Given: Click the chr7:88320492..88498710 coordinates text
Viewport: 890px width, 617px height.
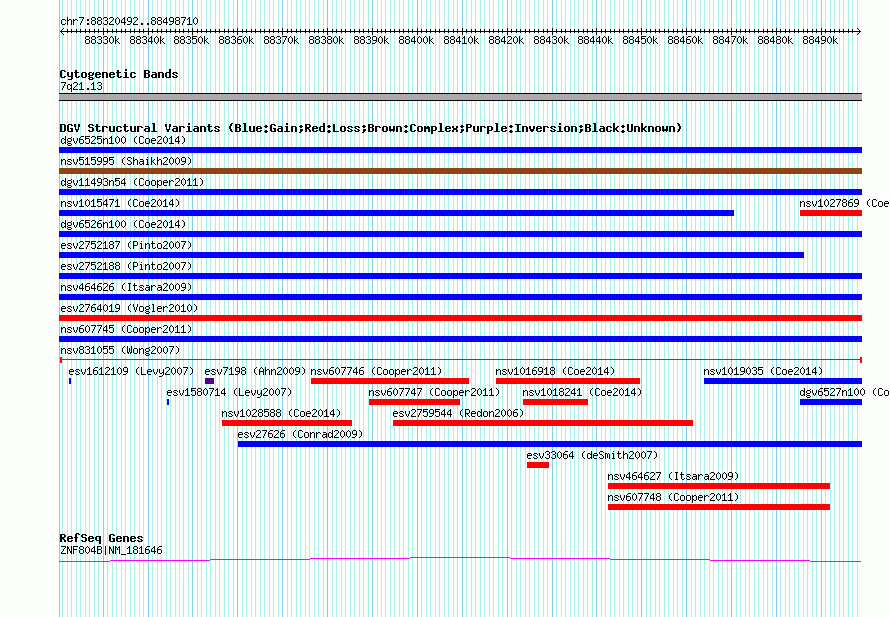Looking at the screenshot, I should point(129,21).
